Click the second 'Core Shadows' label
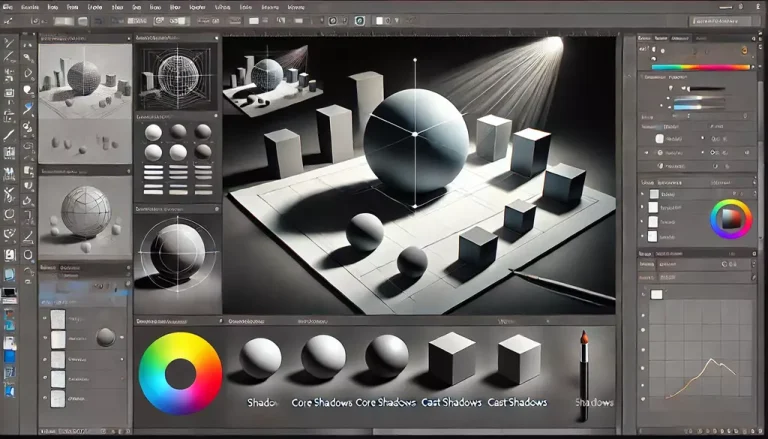 pyautogui.click(x=385, y=403)
